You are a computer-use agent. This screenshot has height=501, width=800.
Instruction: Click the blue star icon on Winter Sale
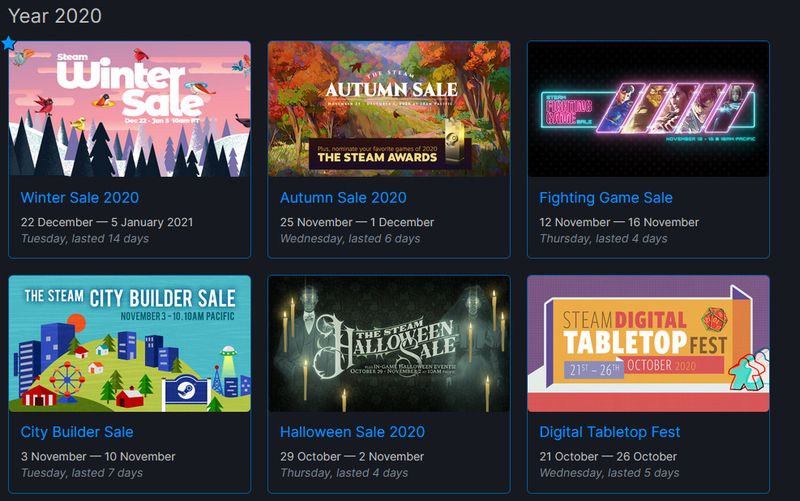tap(8, 43)
